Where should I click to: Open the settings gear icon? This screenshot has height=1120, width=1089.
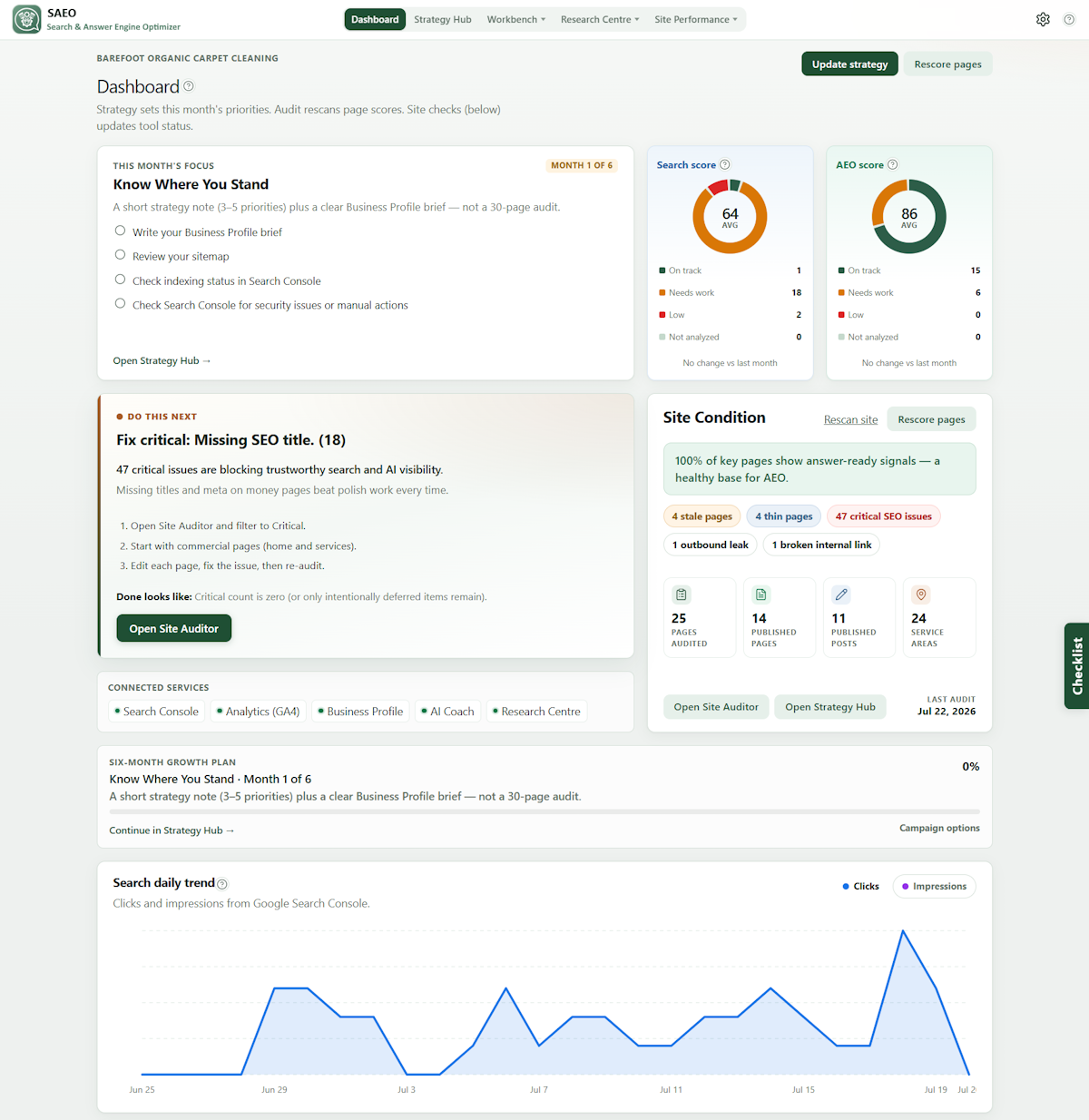[1043, 19]
